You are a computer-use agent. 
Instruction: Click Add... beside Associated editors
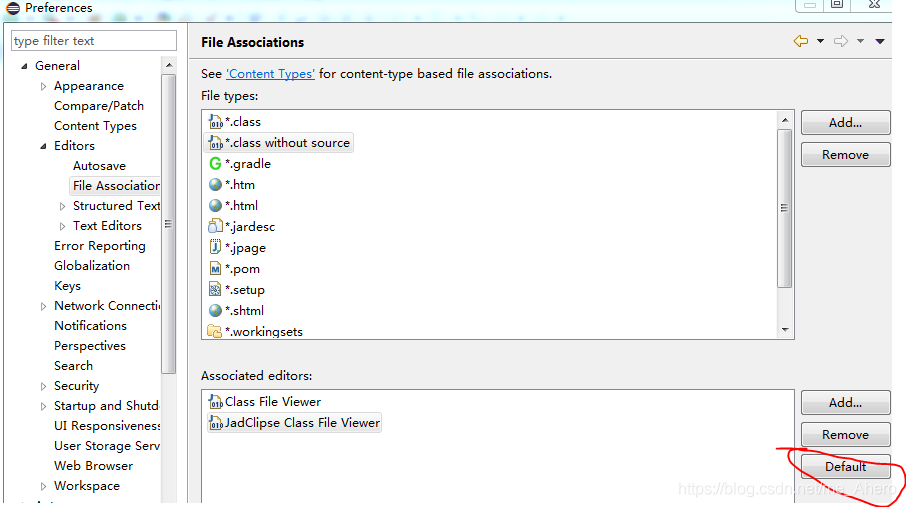click(845, 402)
